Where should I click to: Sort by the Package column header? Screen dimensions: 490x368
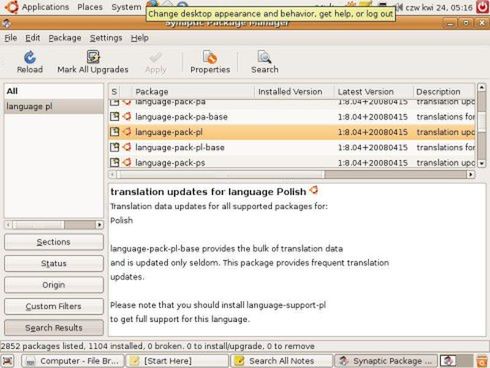point(193,92)
